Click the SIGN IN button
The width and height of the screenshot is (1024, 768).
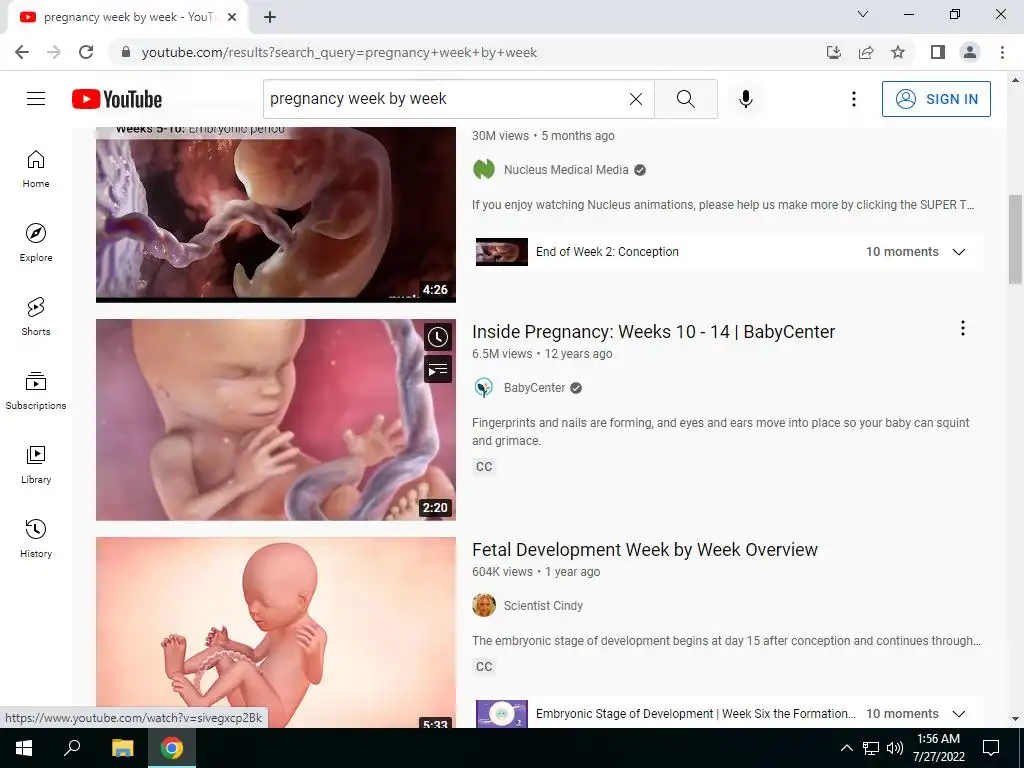pos(936,99)
